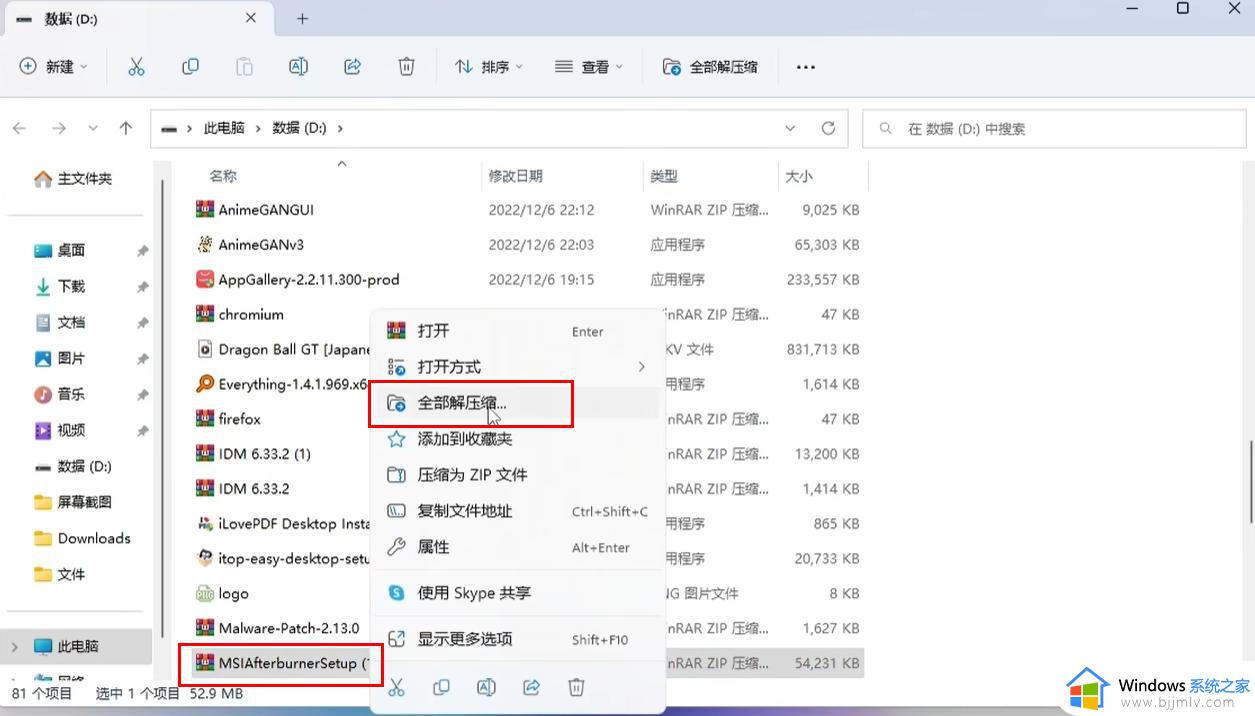Image resolution: width=1255 pixels, height=716 pixels.
Task: Select 显示更多选项 in the context menu
Action: pyautogui.click(x=515, y=639)
